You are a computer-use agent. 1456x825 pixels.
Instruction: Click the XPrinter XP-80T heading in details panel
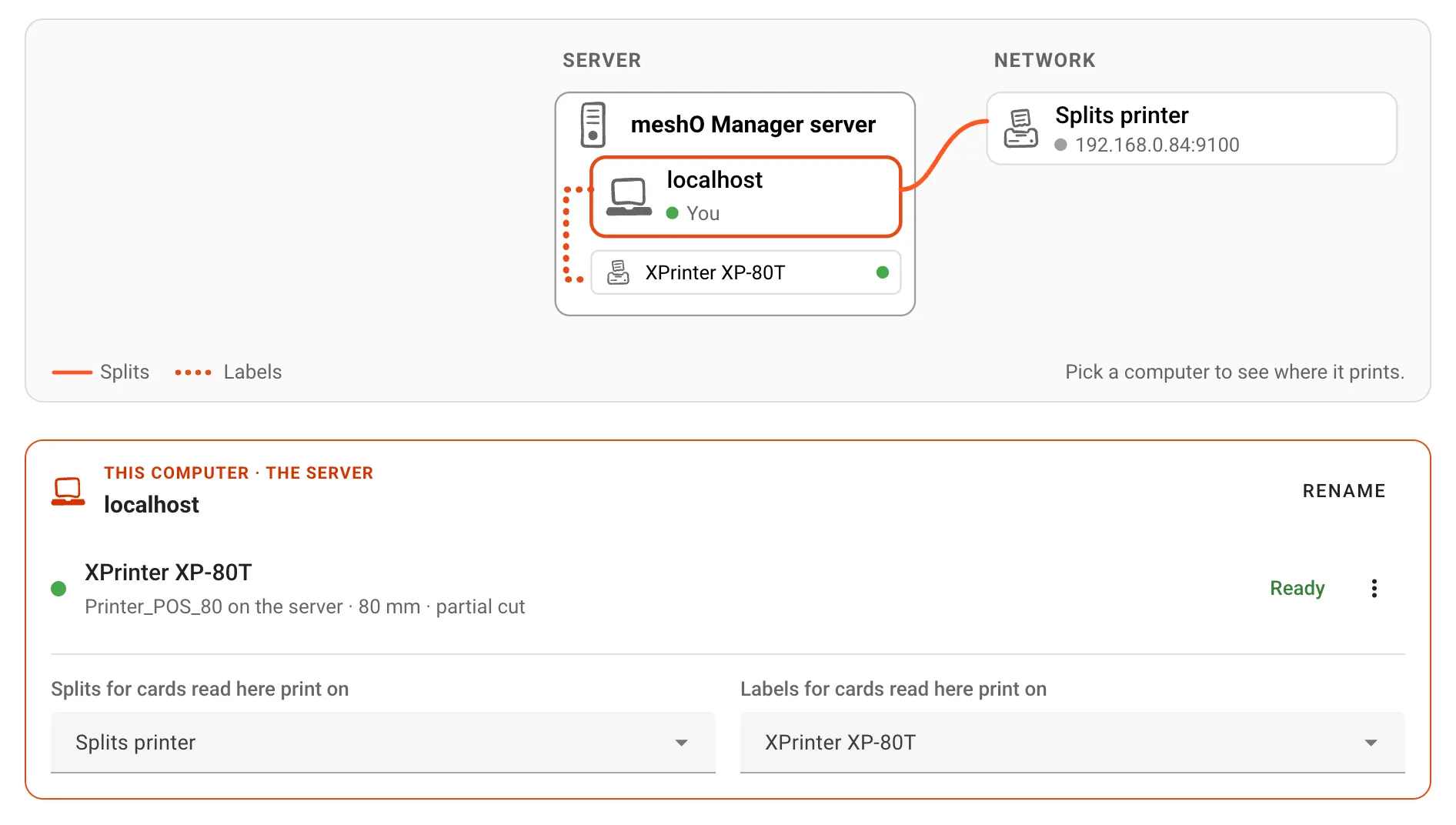point(169,573)
